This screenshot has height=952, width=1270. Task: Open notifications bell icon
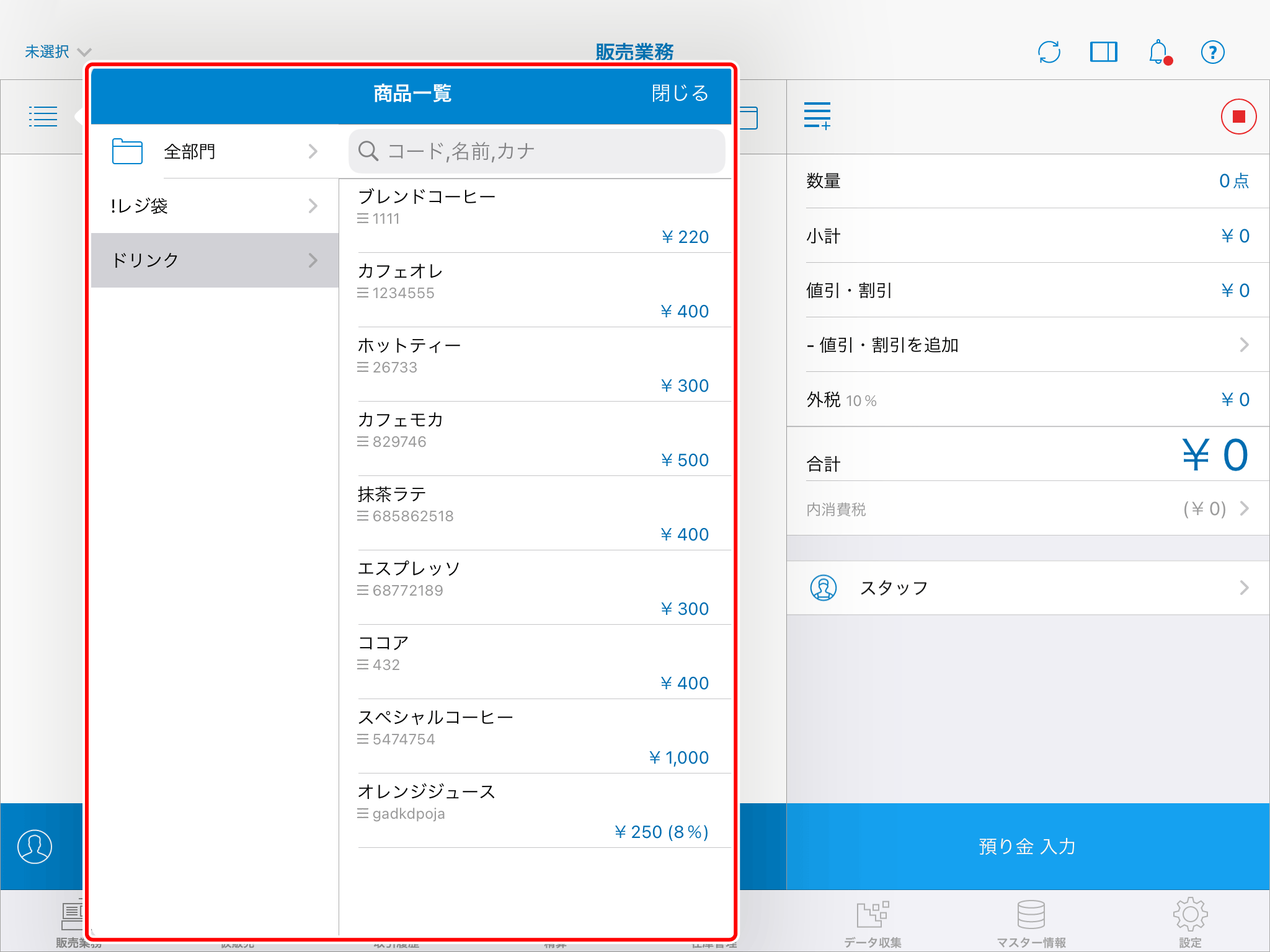[1158, 52]
